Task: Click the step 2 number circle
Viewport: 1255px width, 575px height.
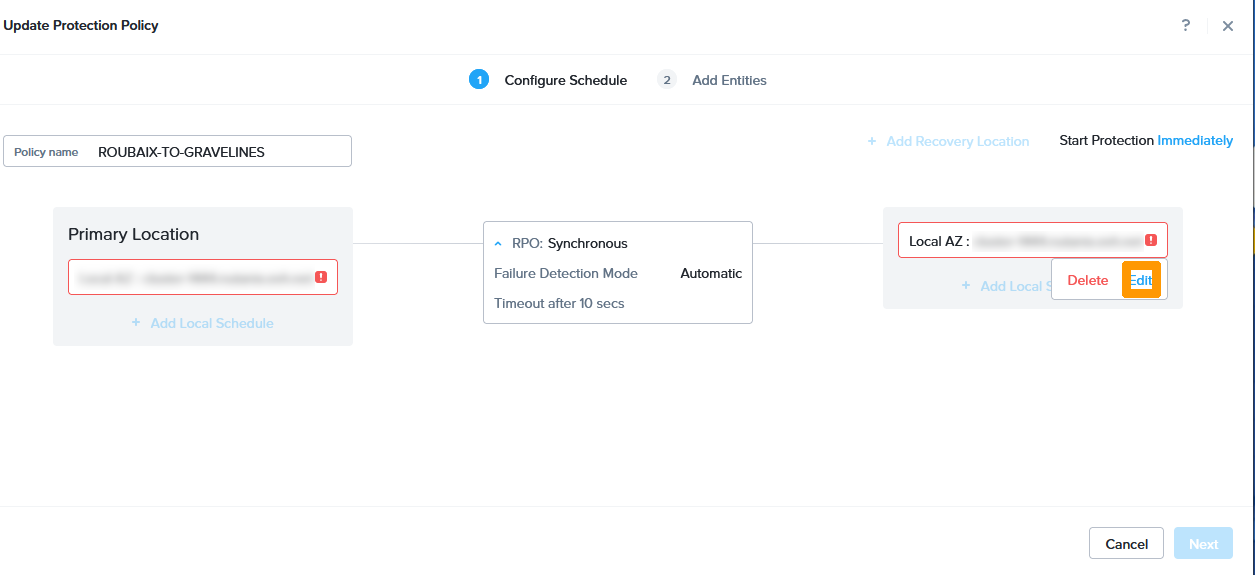Action: [x=667, y=80]
